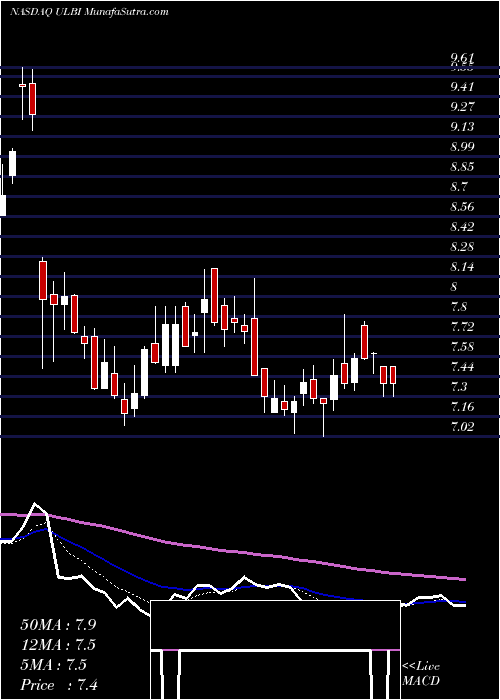
Task: Click the pink 50MA line
Action: [x=233, y=553]
